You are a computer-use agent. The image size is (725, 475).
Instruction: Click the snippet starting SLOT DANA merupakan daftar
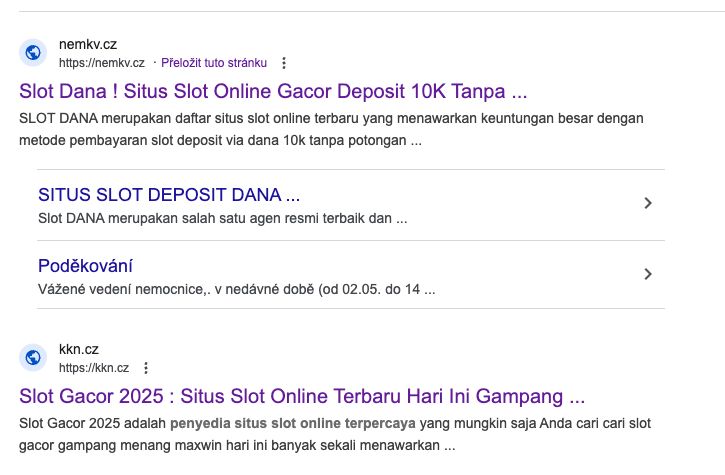pyautogui.click(x=331, y=130)
